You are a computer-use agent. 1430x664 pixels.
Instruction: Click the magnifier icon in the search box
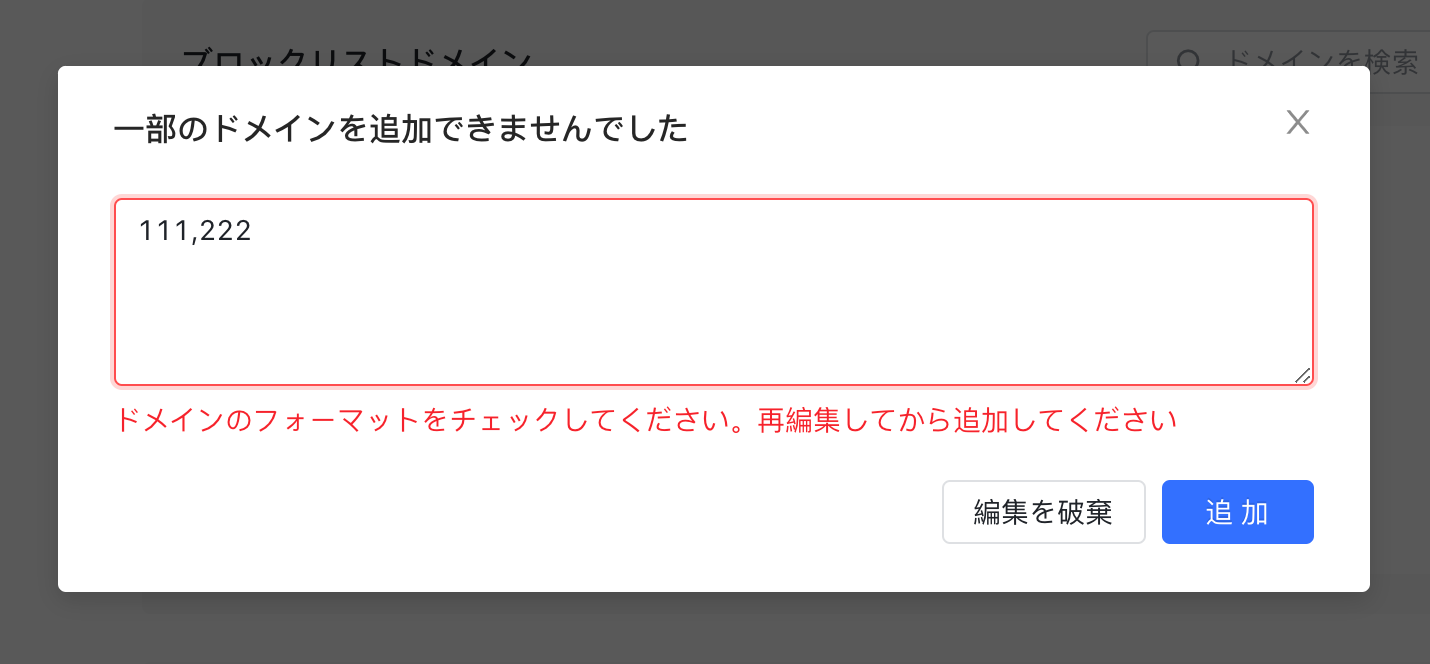1188,62
